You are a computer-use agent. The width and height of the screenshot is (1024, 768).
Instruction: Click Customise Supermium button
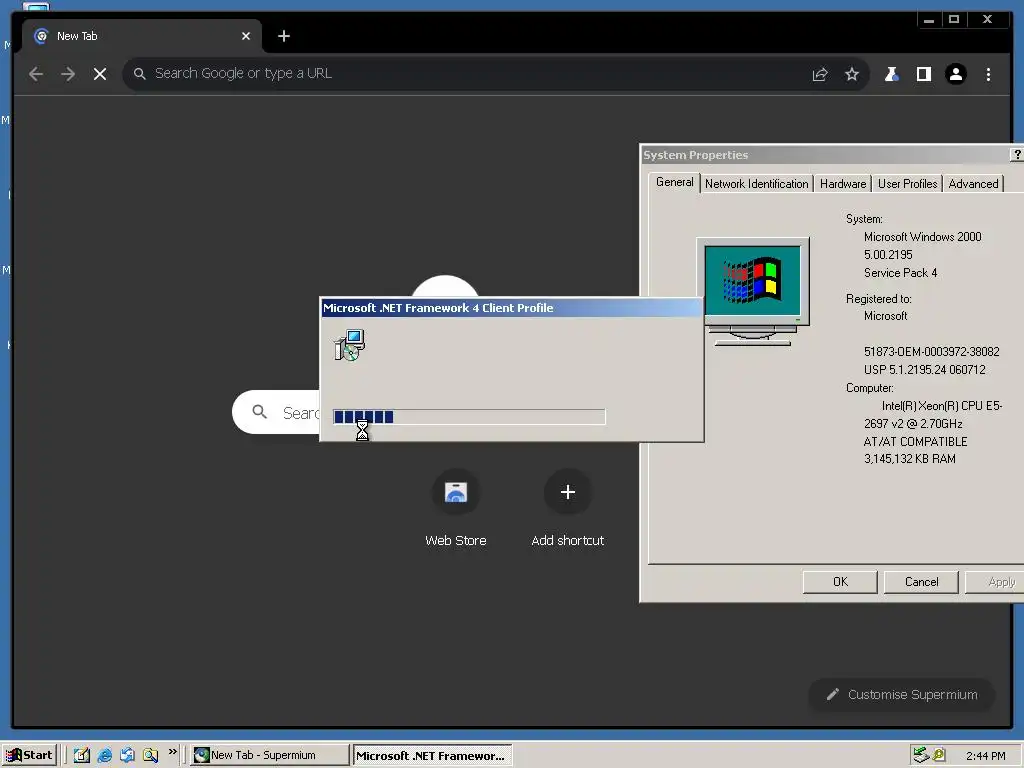902,695
